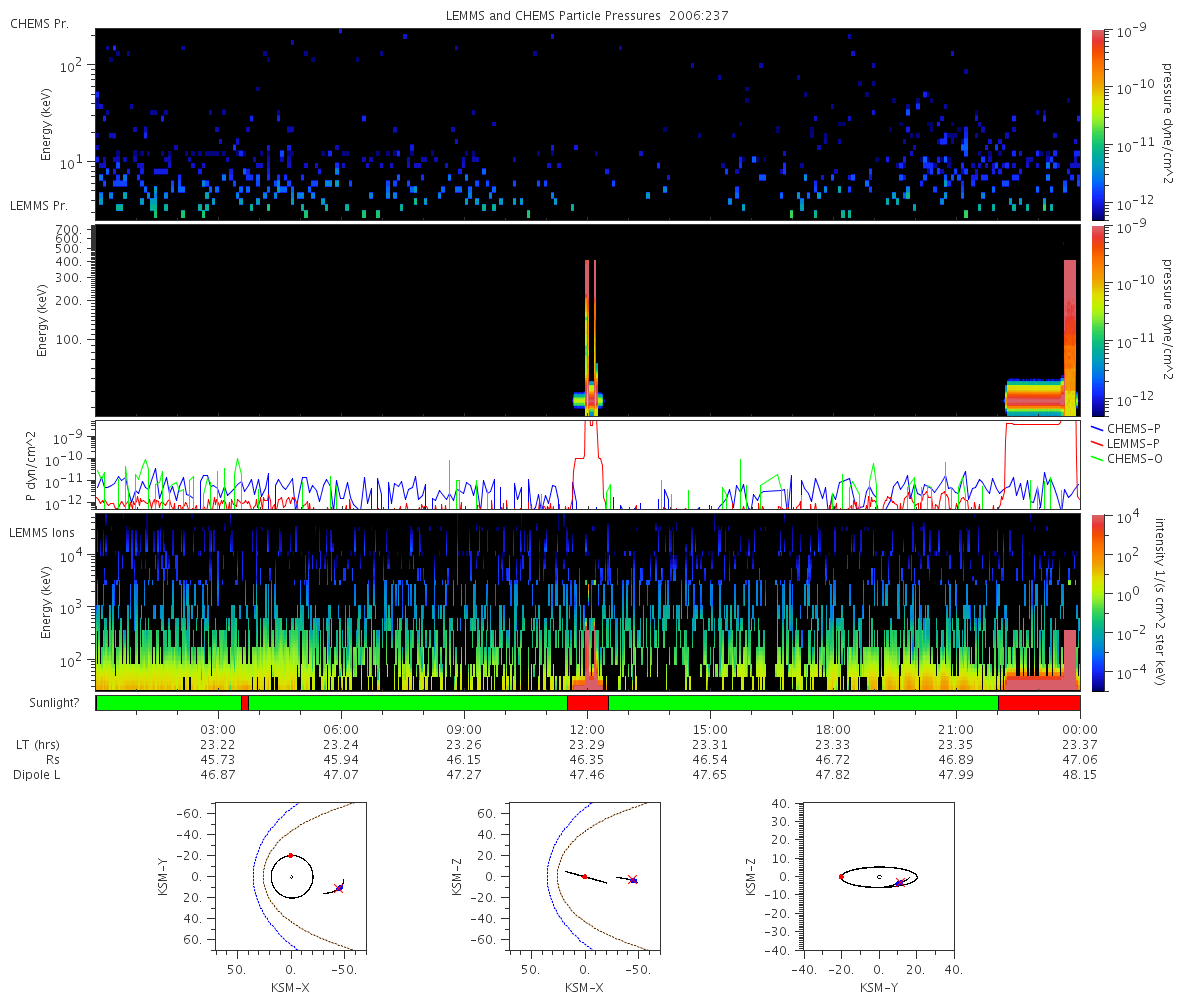Click the 03:00 time axis label
This screenshot has width=1200, height=1000.
click(x=218, y=729)
